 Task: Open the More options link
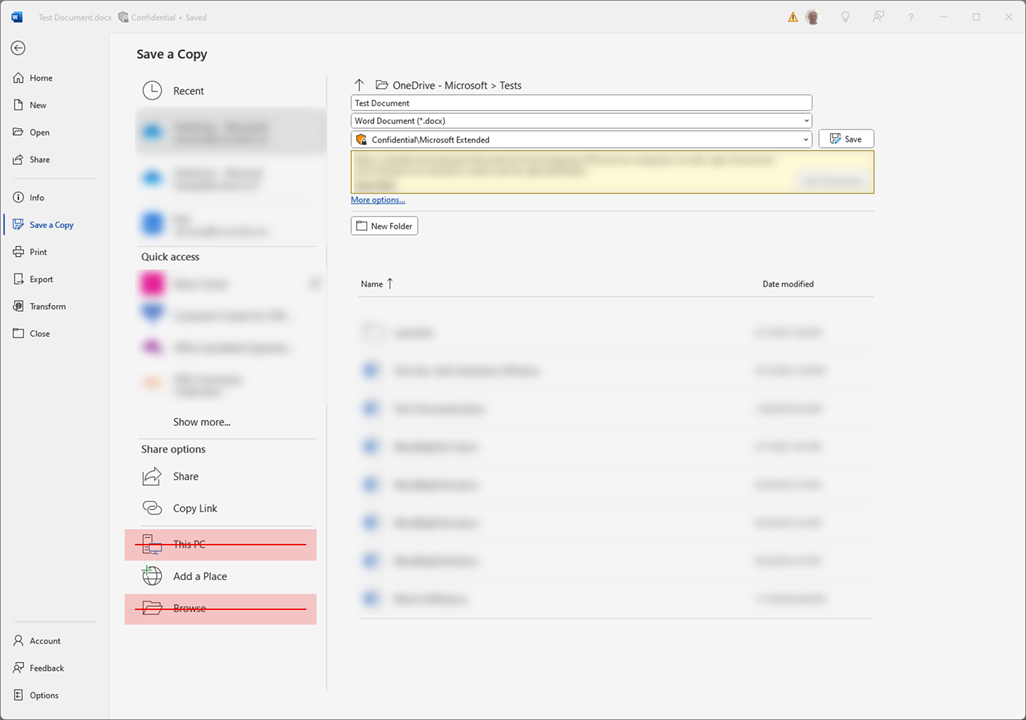click(377, 199)
